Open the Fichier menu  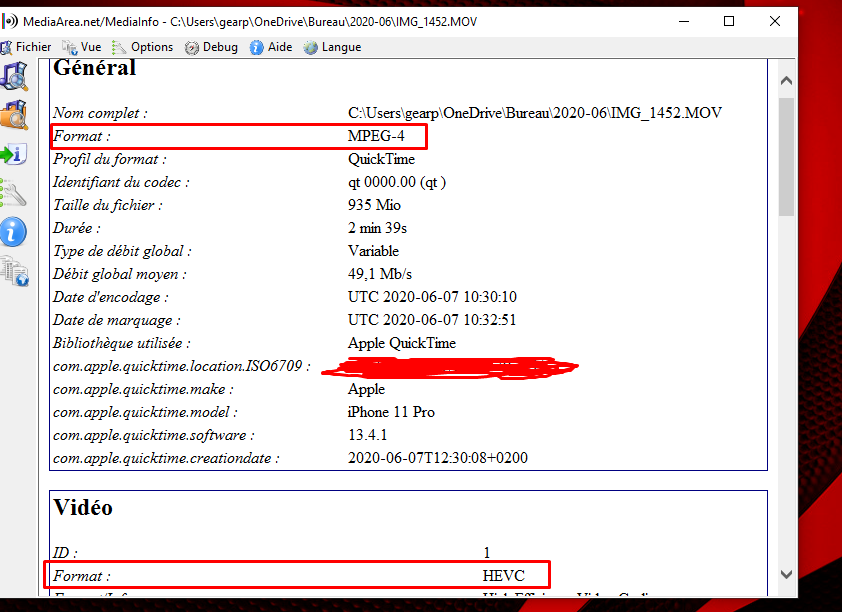coord(26,47)
